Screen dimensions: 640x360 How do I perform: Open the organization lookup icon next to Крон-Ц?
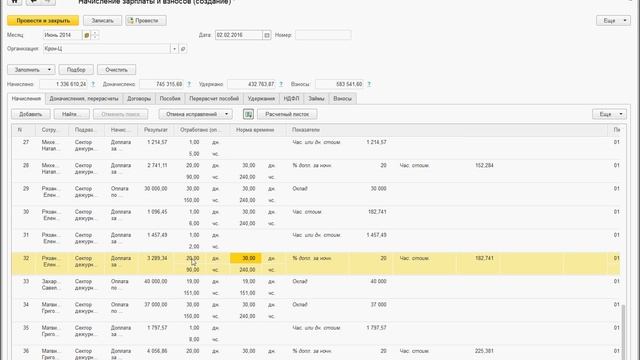click(x=183, y=49)
